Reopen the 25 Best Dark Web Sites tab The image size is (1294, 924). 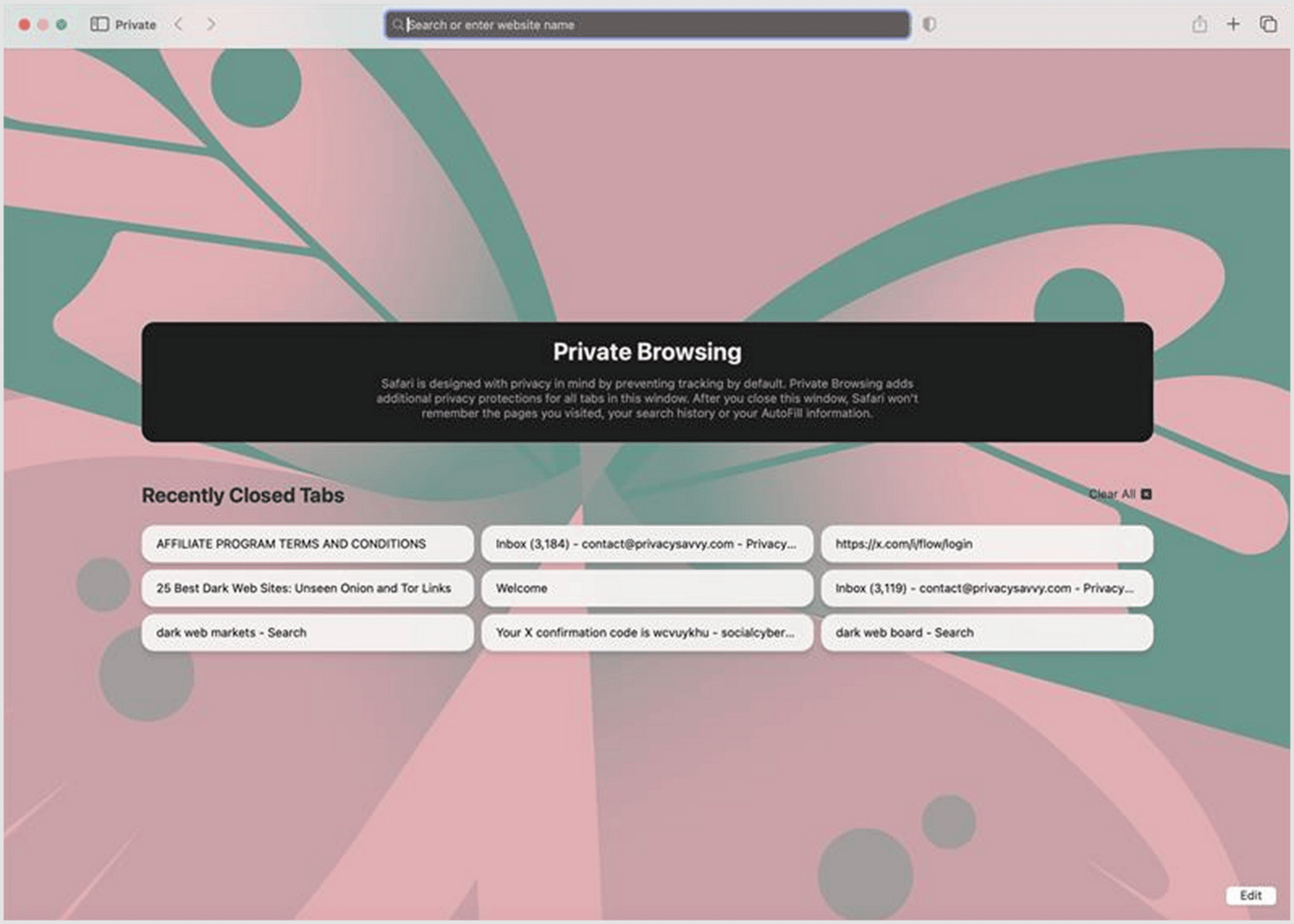coord(307,588)
